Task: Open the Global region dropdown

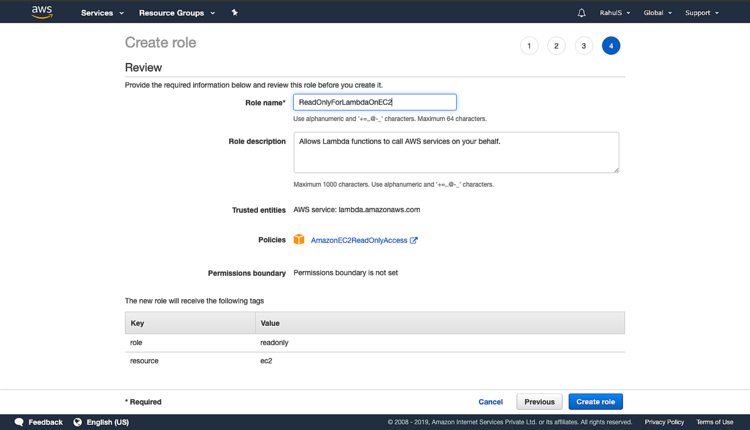Action: coord(657,13)
